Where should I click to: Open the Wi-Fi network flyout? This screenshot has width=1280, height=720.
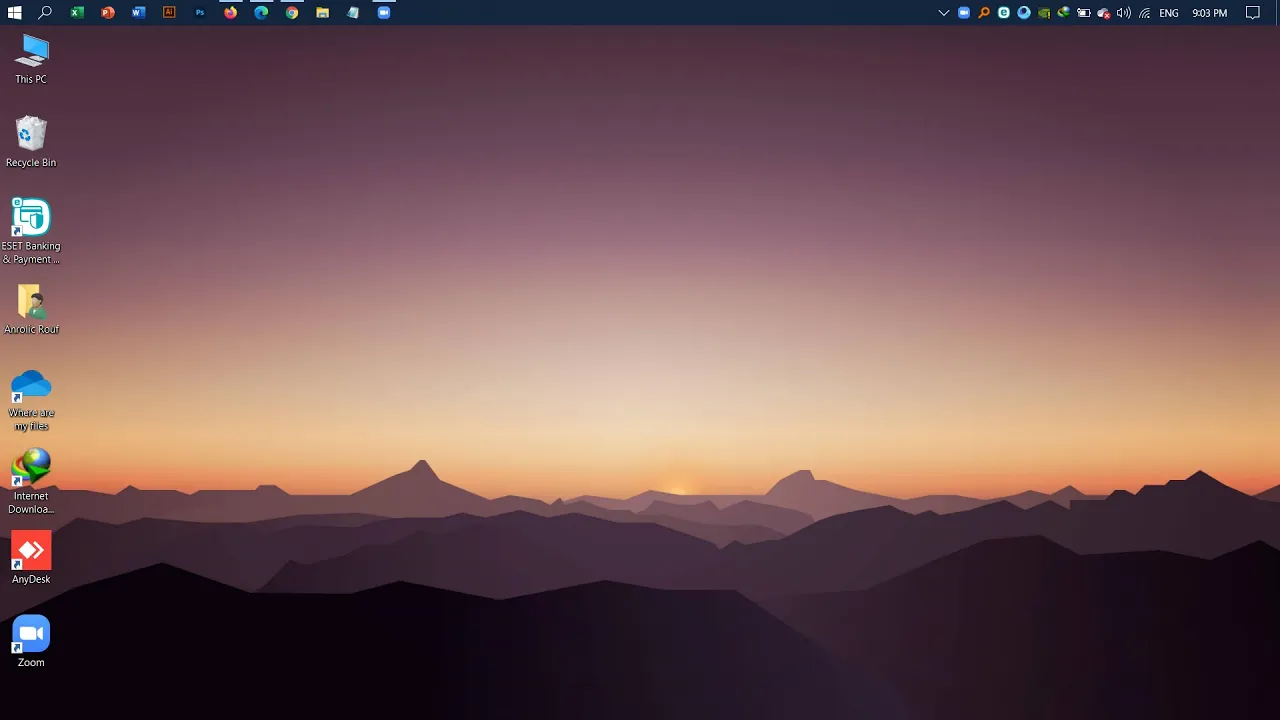1145,13
